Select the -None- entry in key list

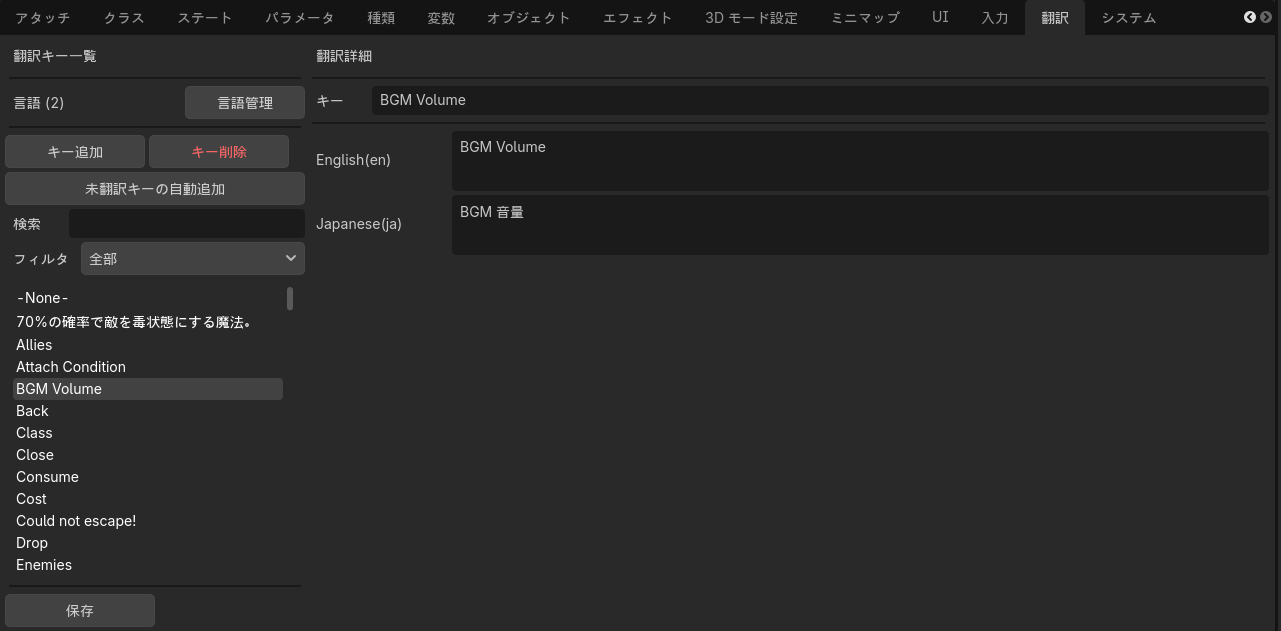148,298
